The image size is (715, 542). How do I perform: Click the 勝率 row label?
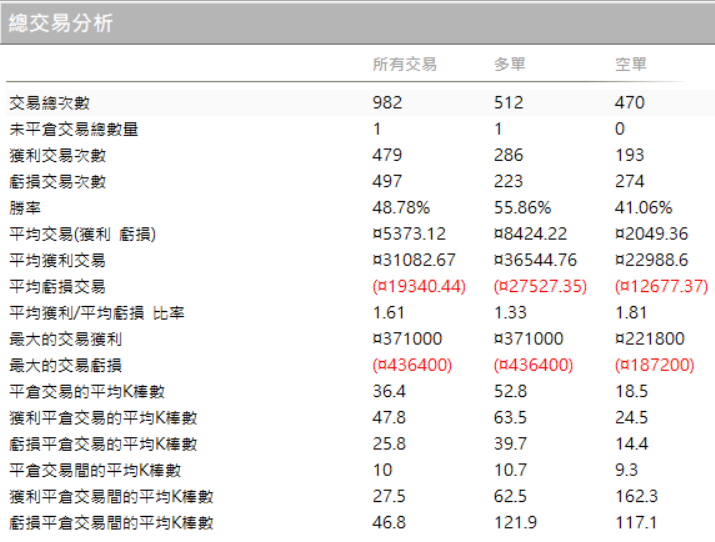click(25, 208)
